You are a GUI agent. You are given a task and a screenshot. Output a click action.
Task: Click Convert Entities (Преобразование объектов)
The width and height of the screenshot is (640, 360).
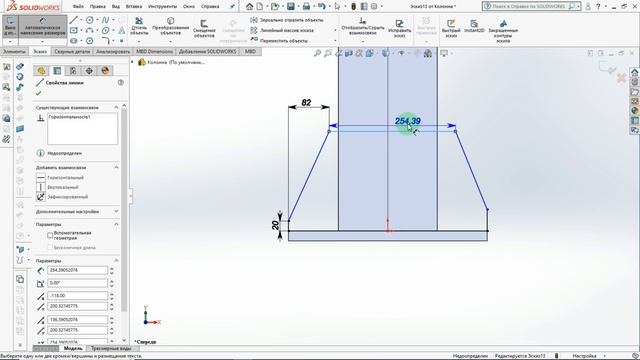(x=171, y=27)
